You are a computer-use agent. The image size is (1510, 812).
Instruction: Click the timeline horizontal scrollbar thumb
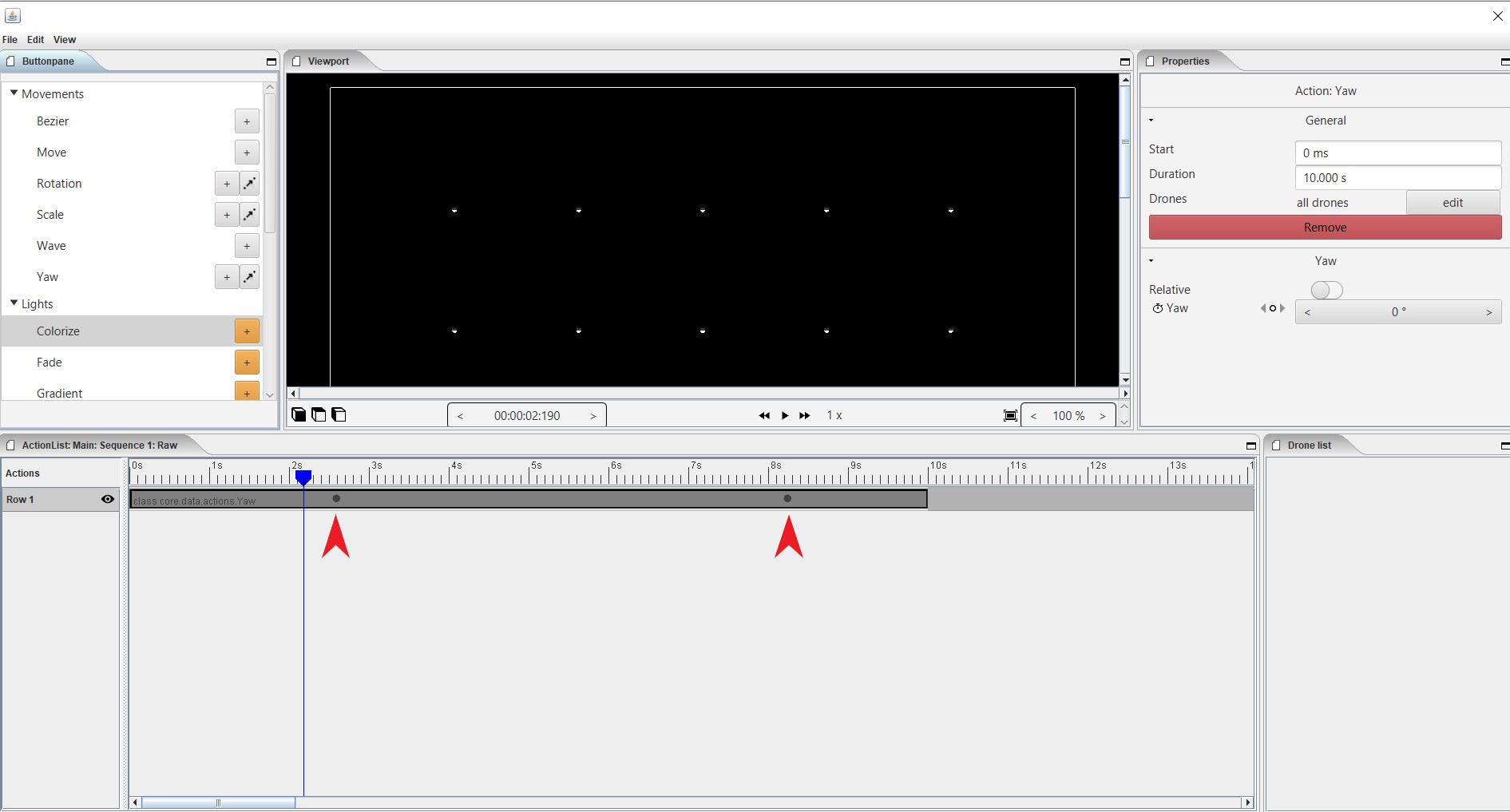coord(218,802)
